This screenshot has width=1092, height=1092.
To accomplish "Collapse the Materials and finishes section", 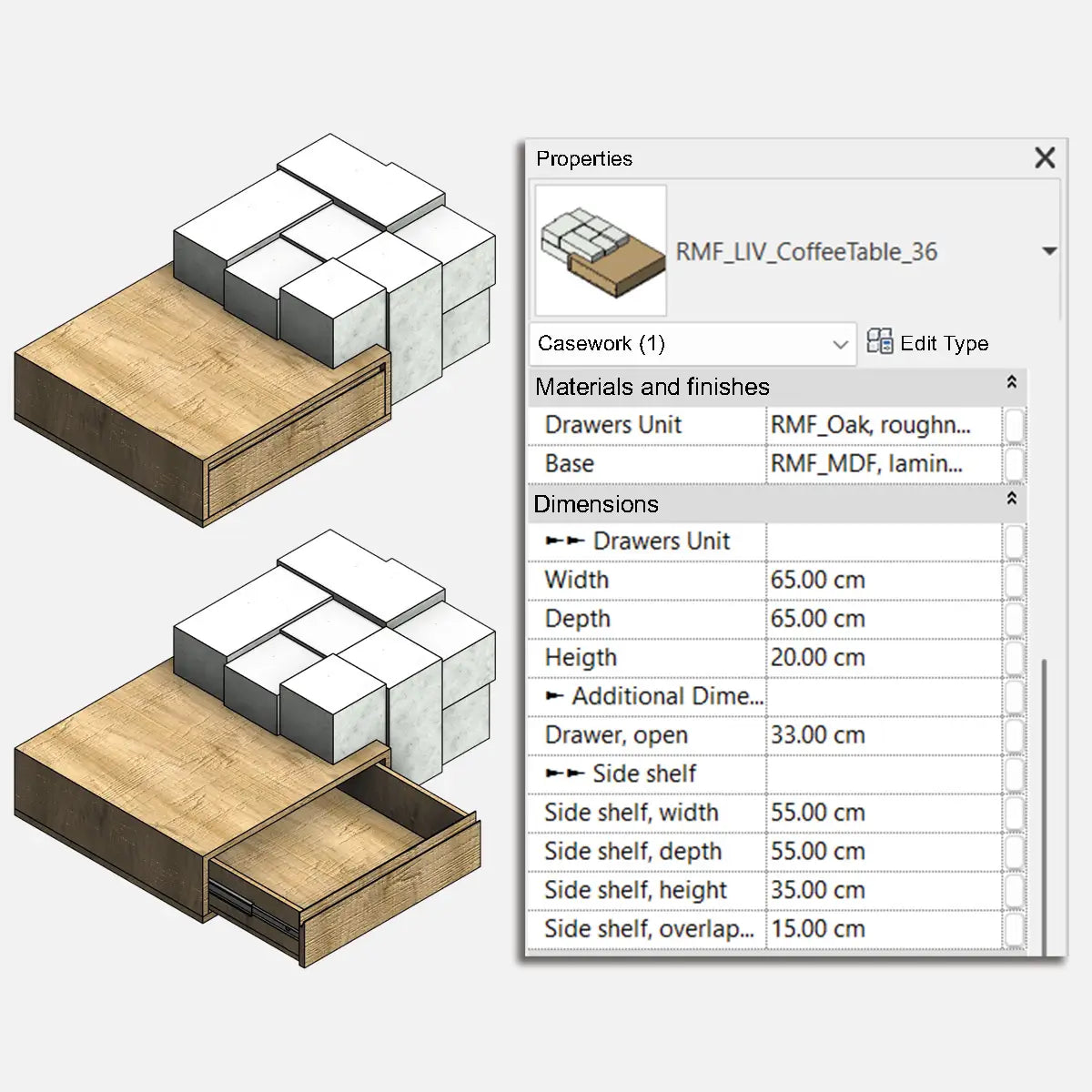I will coord(1011,383).
